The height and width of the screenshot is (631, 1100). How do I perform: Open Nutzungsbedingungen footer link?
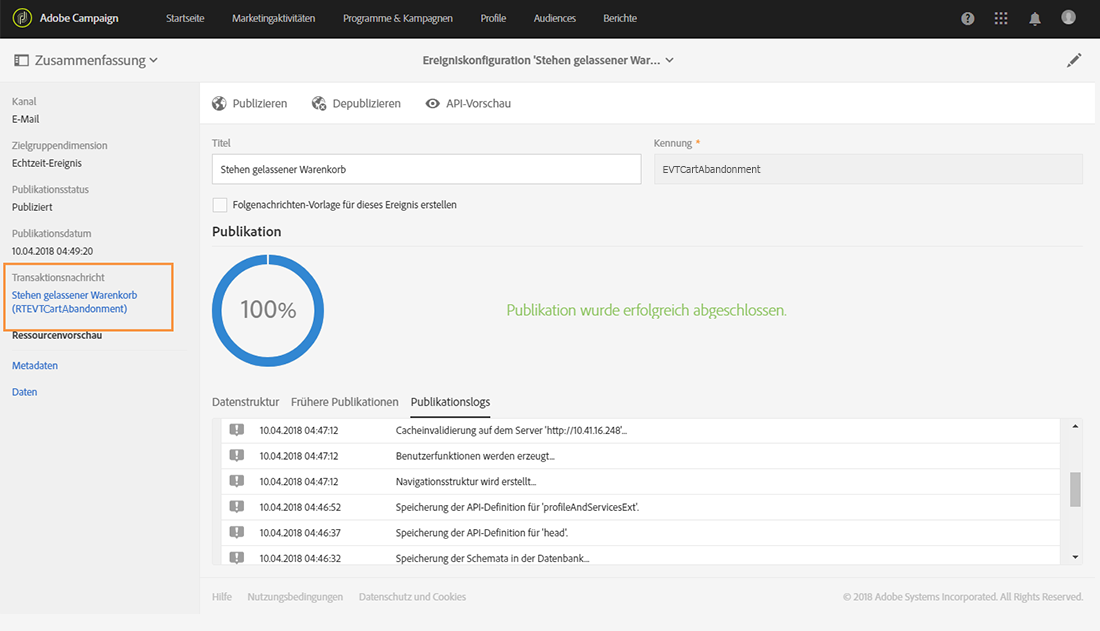[x=295, y=597]
